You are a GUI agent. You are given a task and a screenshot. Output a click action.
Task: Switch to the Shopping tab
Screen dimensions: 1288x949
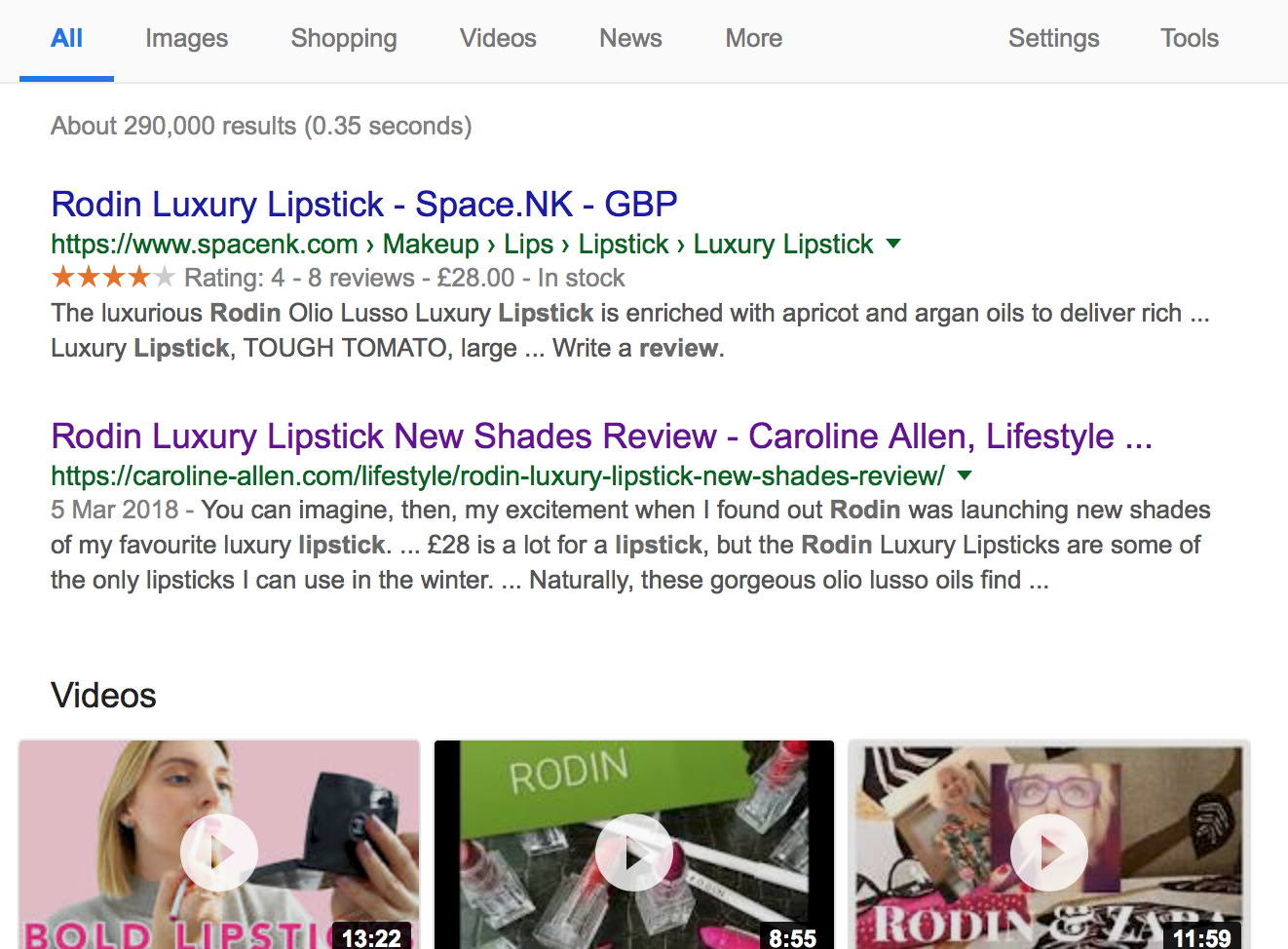tap(344, 38)
